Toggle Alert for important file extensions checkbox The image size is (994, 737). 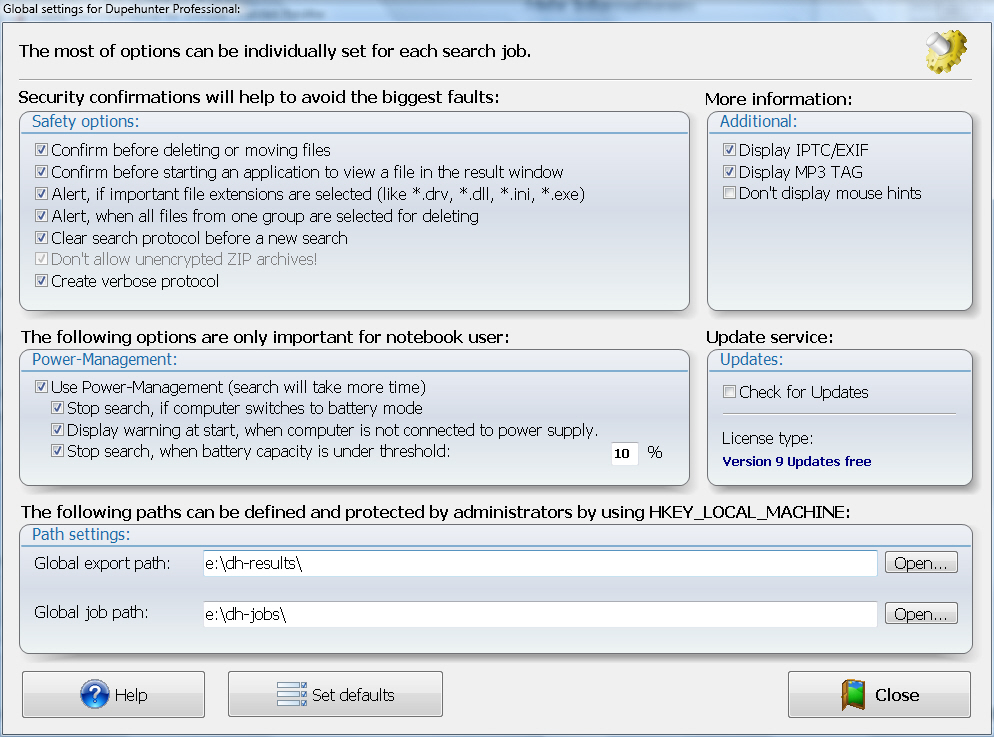point(41,193)
